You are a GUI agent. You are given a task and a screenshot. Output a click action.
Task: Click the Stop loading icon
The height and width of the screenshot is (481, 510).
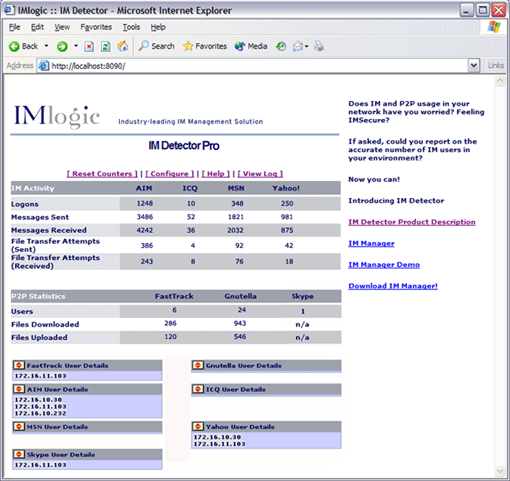pyautogui.click(x=89, y=46)
